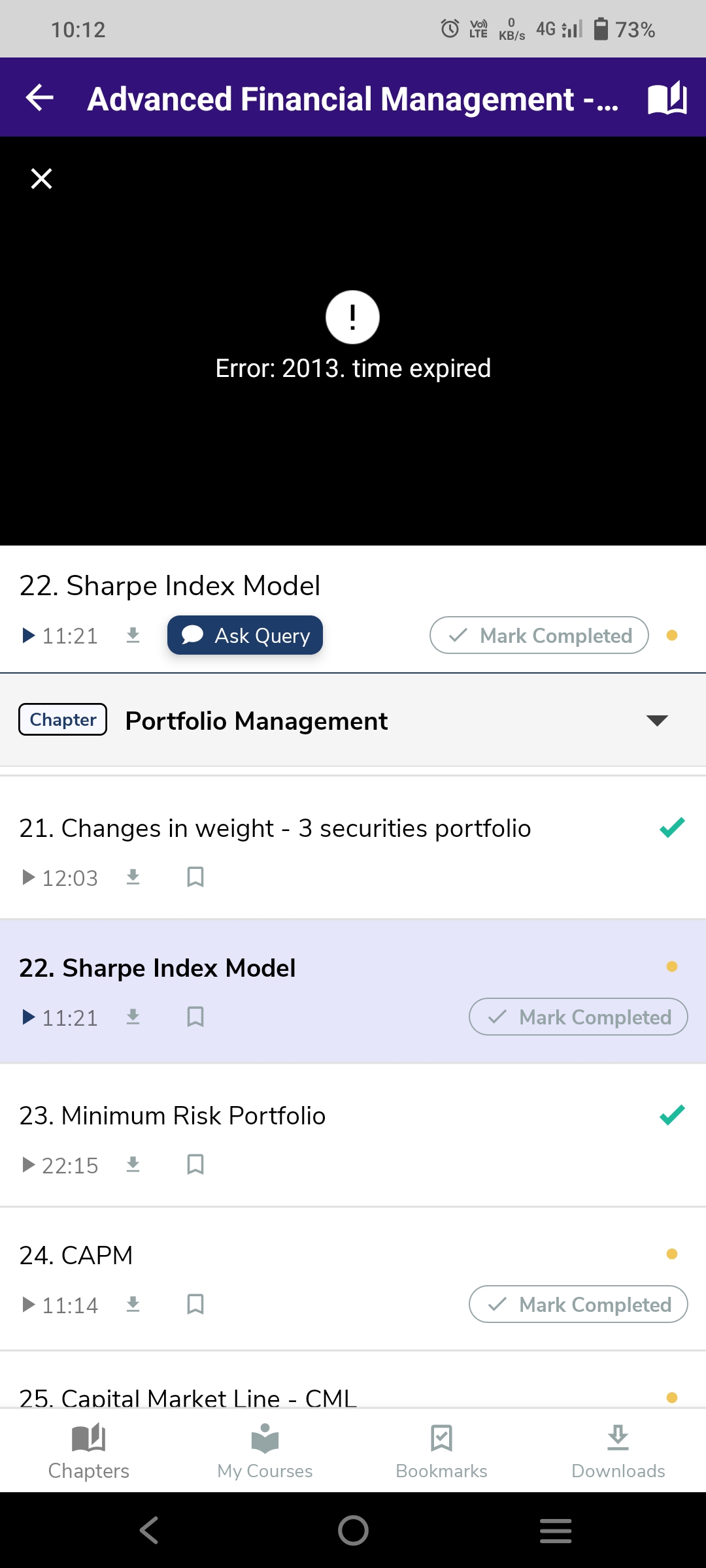The width and height of the screenshot is (706, 1568).
Task: Tap the Android home navigation button
Action: pos(353,1530)
